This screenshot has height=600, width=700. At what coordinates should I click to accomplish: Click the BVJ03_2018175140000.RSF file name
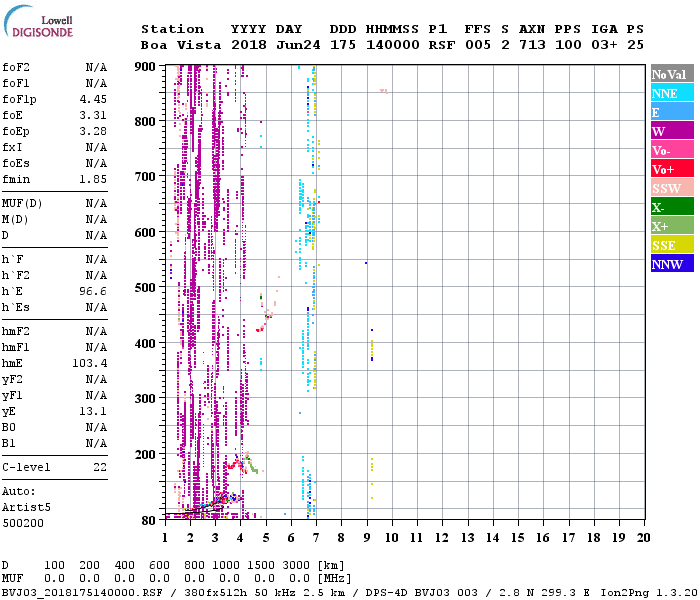[82, 593]
